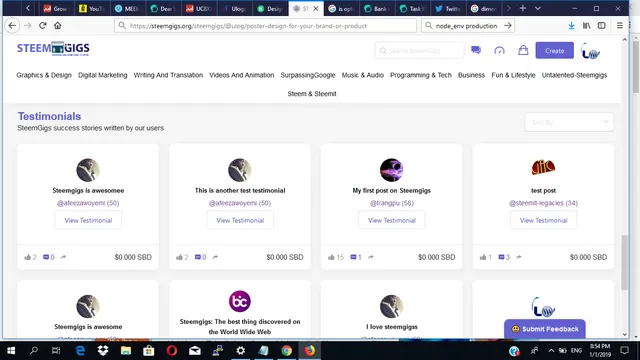The image size is (640, 360).
Task: Click the Search SteemGigs field
Action: coord(420,51)
